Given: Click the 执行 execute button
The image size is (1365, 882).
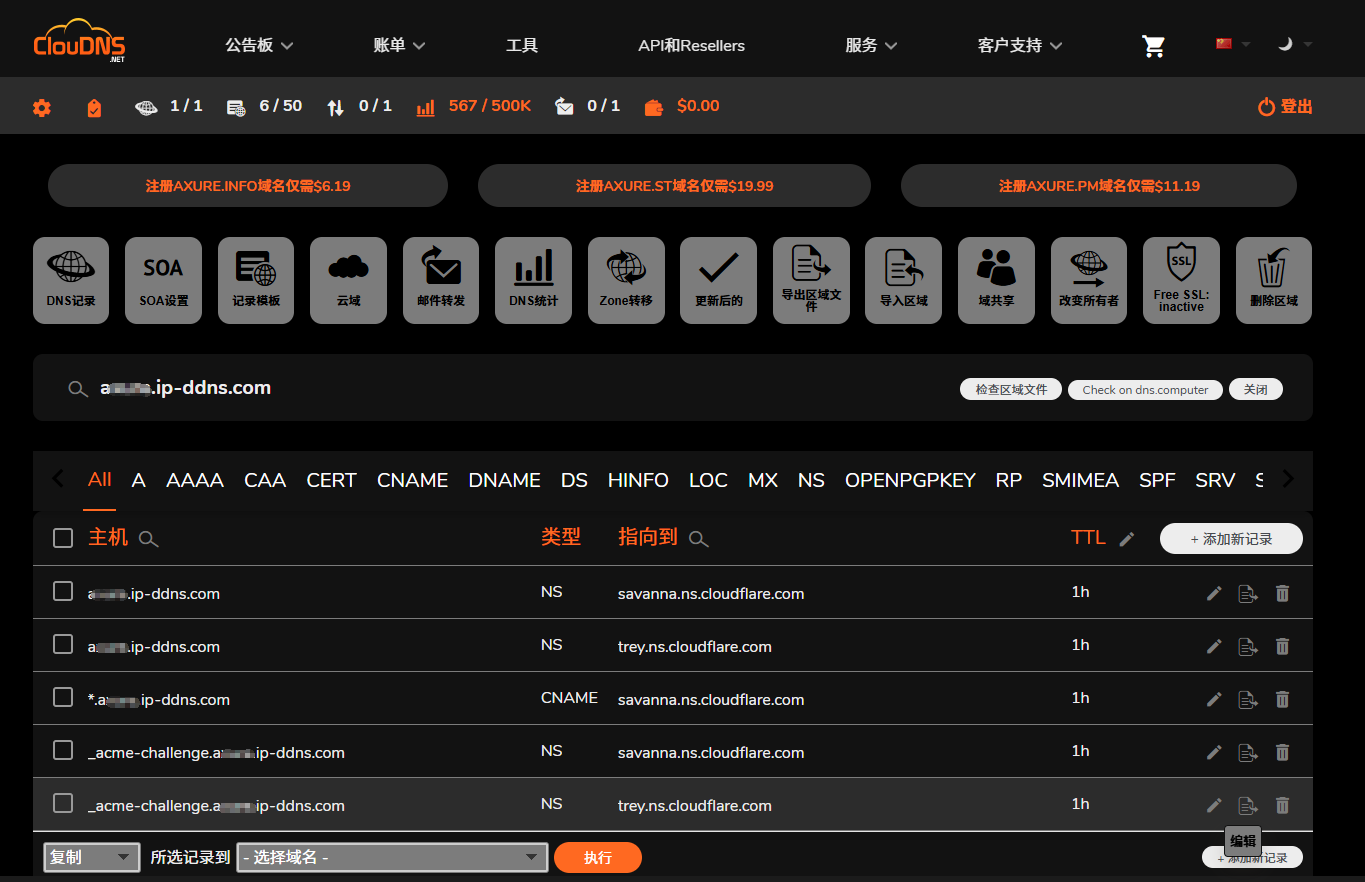Looking at the screenshot, I should coord(597,857).
